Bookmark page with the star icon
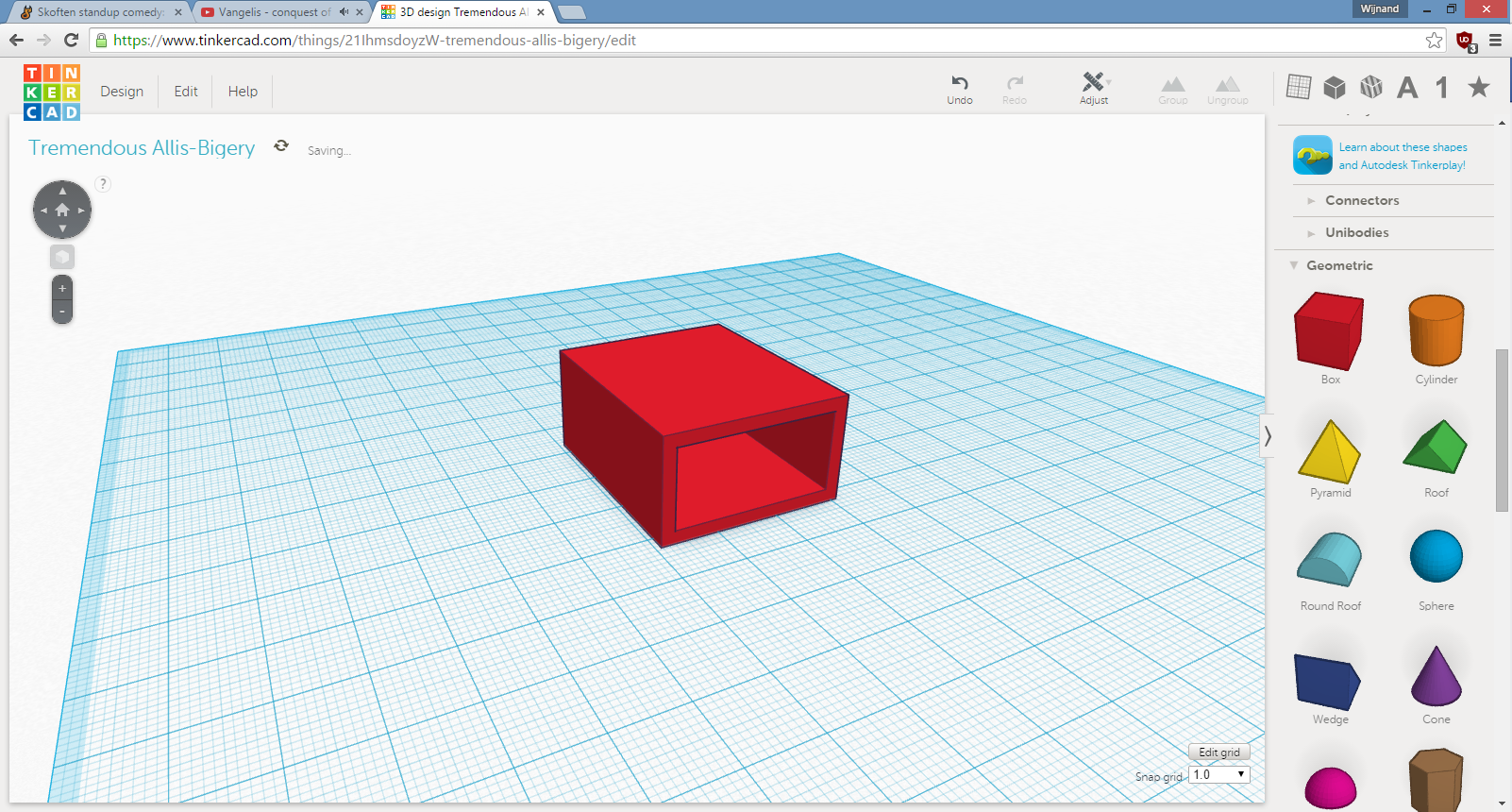 tap(1435, 40)
